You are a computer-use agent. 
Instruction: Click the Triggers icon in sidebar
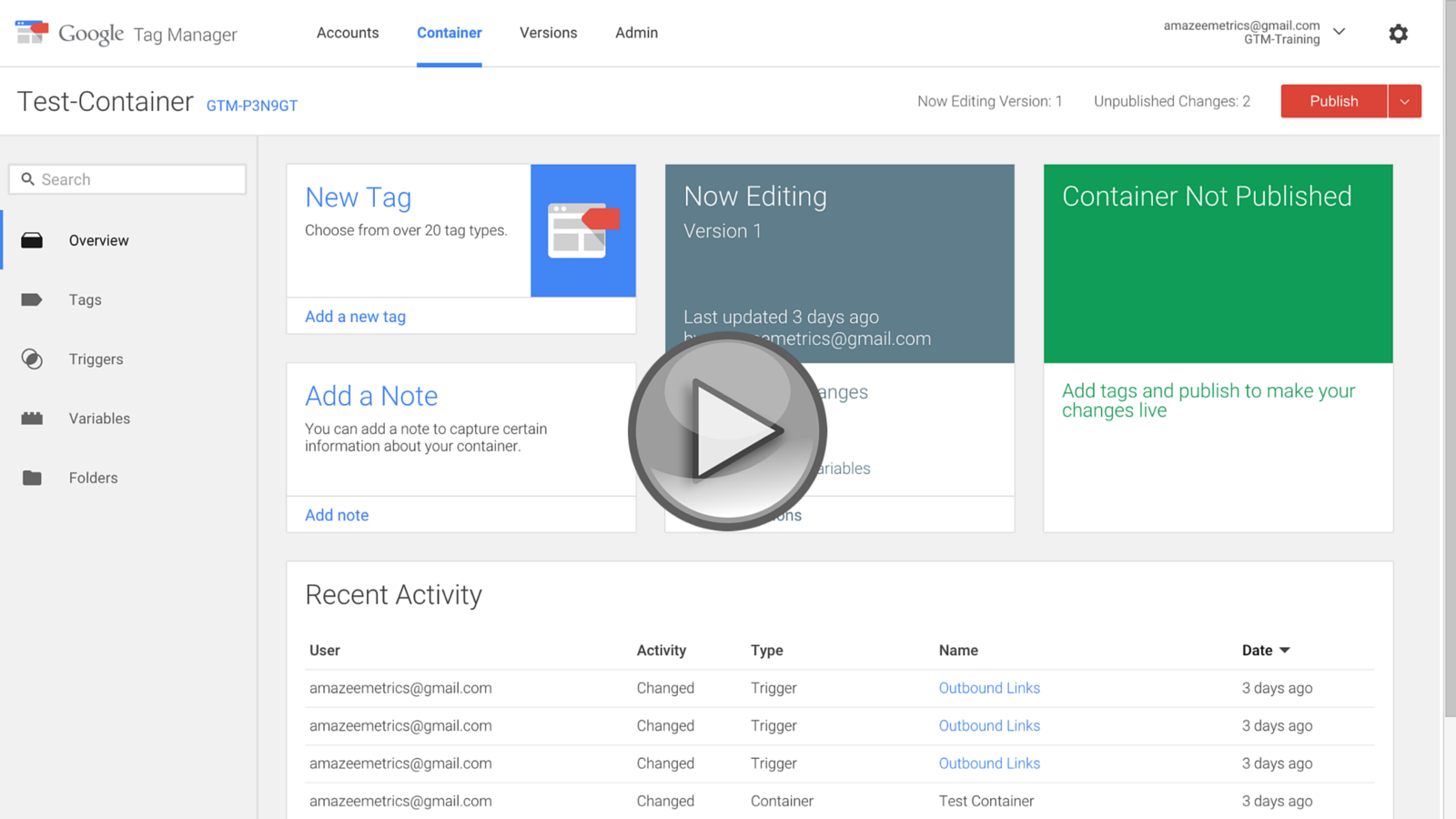[x=32, y=359]
